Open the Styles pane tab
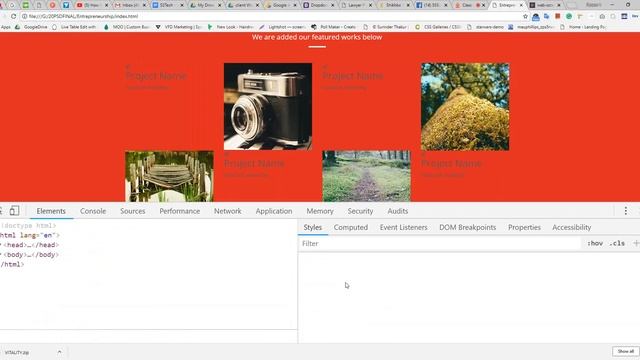 click(x=313, y=227)
